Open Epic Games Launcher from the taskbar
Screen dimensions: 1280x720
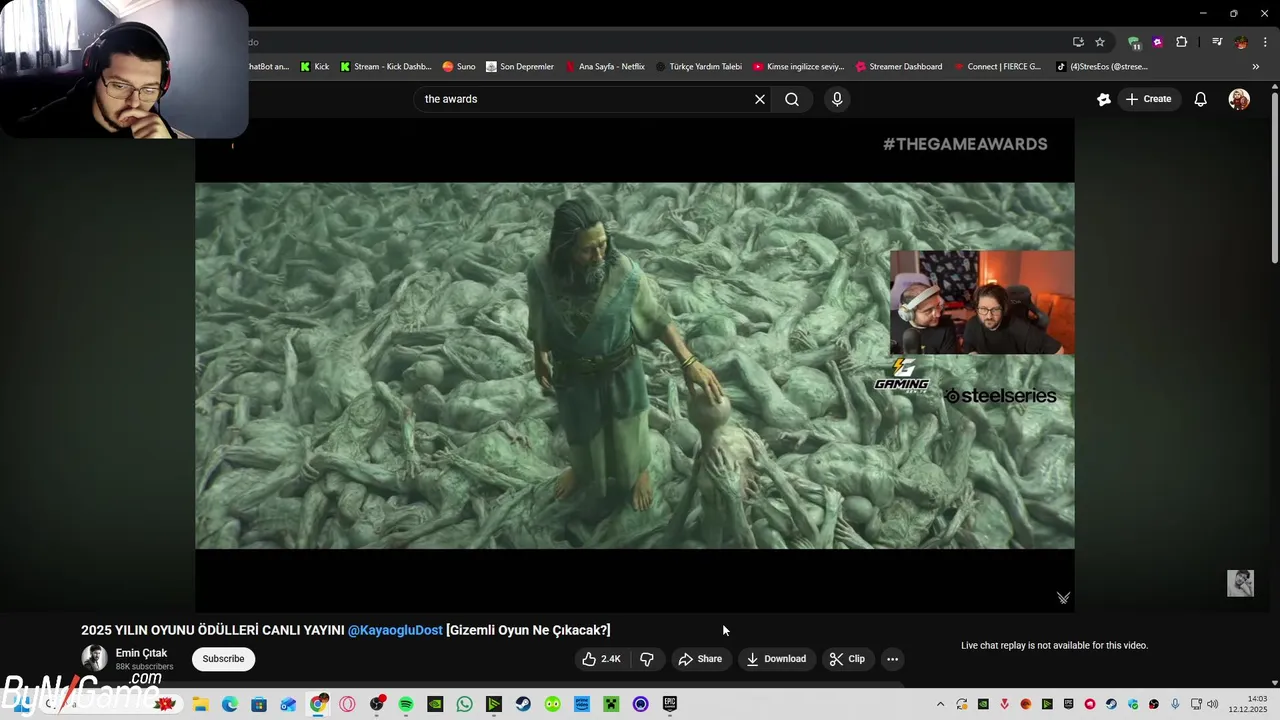tap(670, 704)
